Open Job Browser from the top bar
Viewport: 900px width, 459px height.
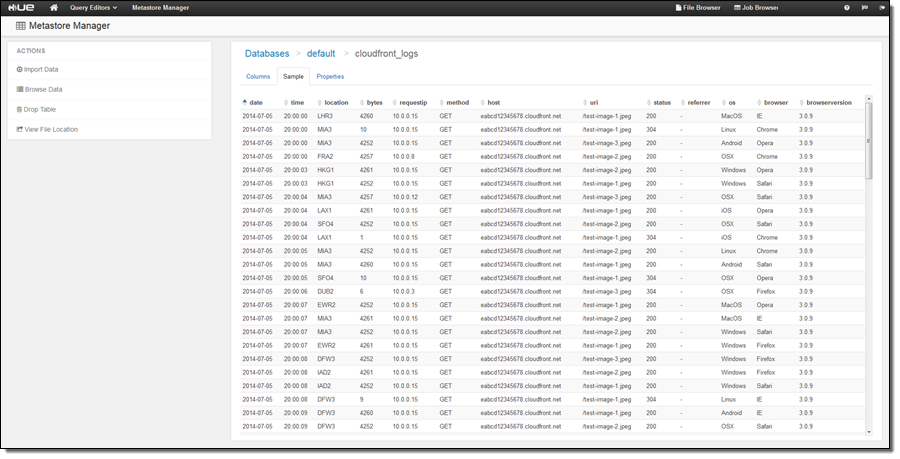pyautogui.click(x=755, y=7)
